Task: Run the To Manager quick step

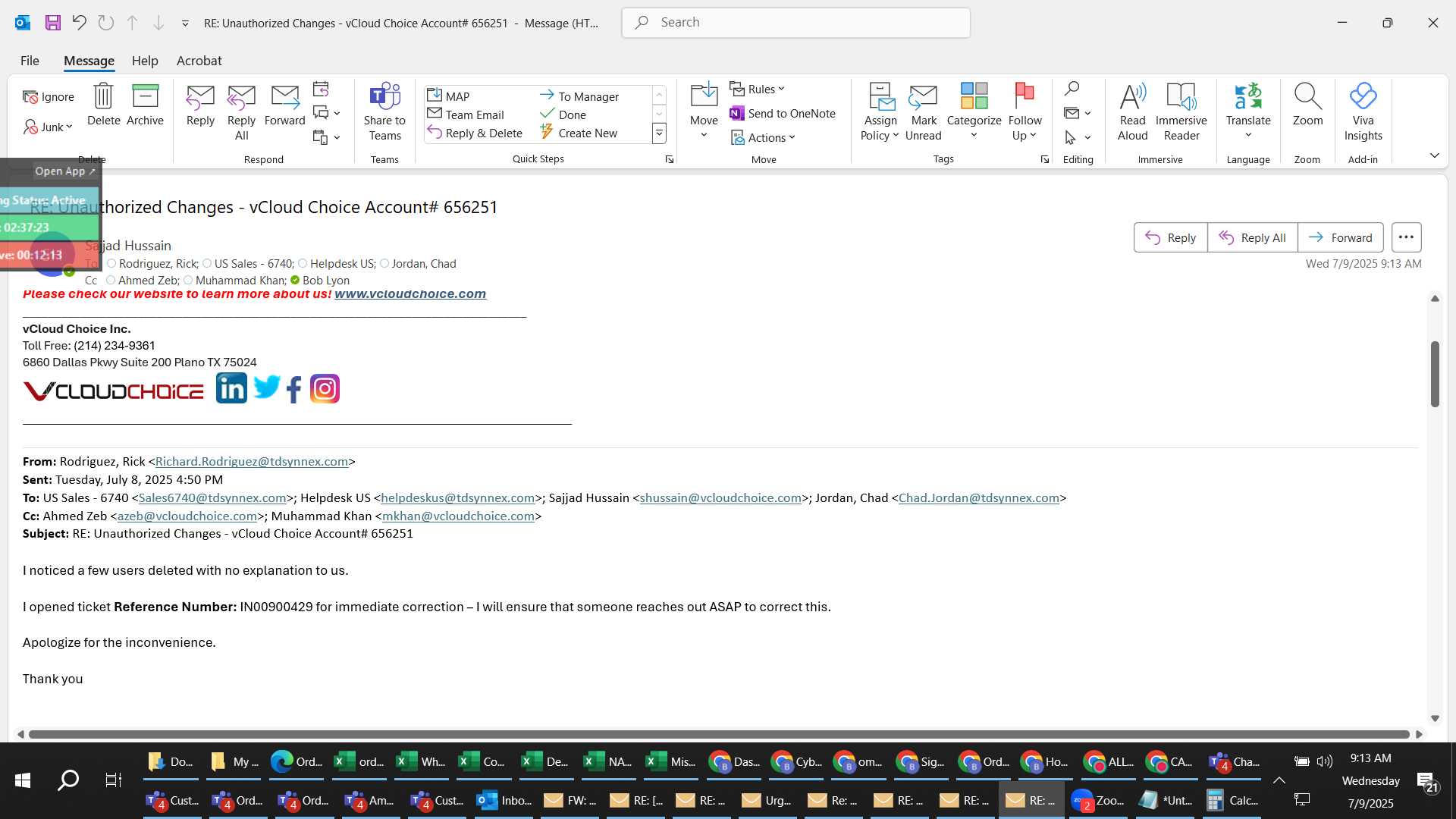Action: click(x=580, y=96)
